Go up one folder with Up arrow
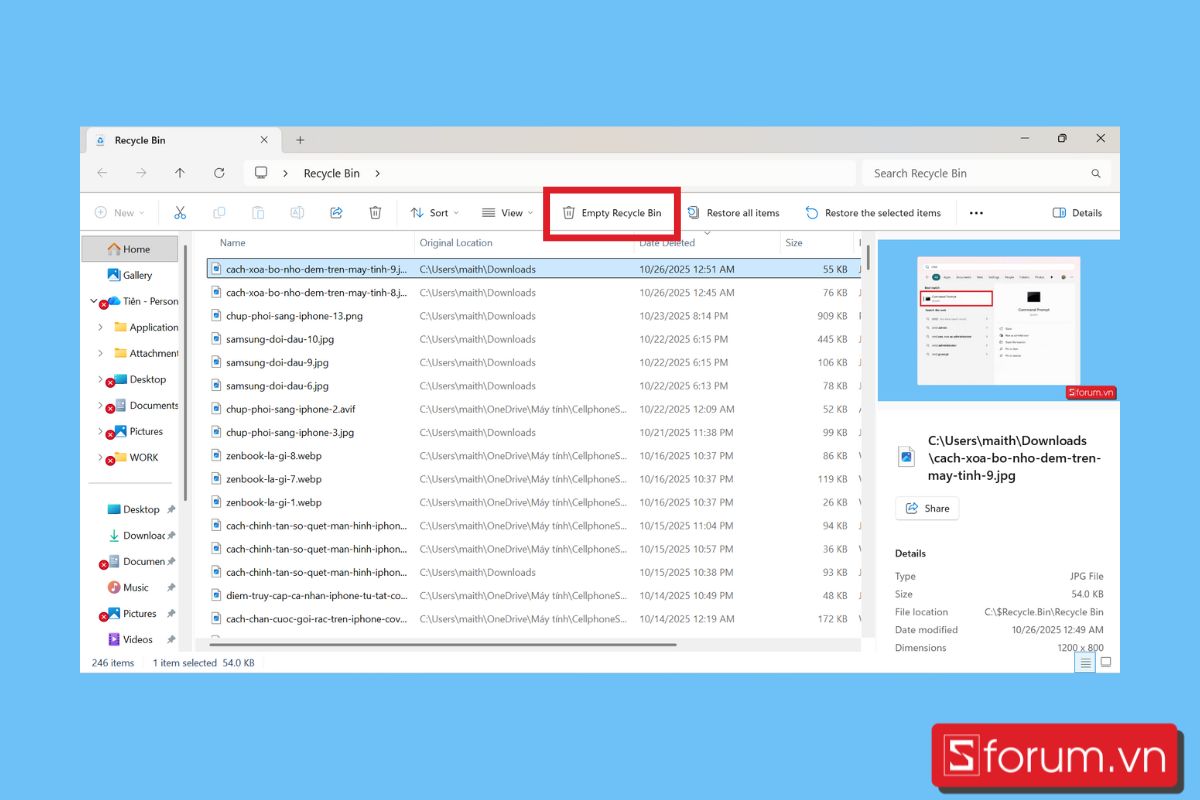This screenshot has width=1200, height=800. [180, 173]
